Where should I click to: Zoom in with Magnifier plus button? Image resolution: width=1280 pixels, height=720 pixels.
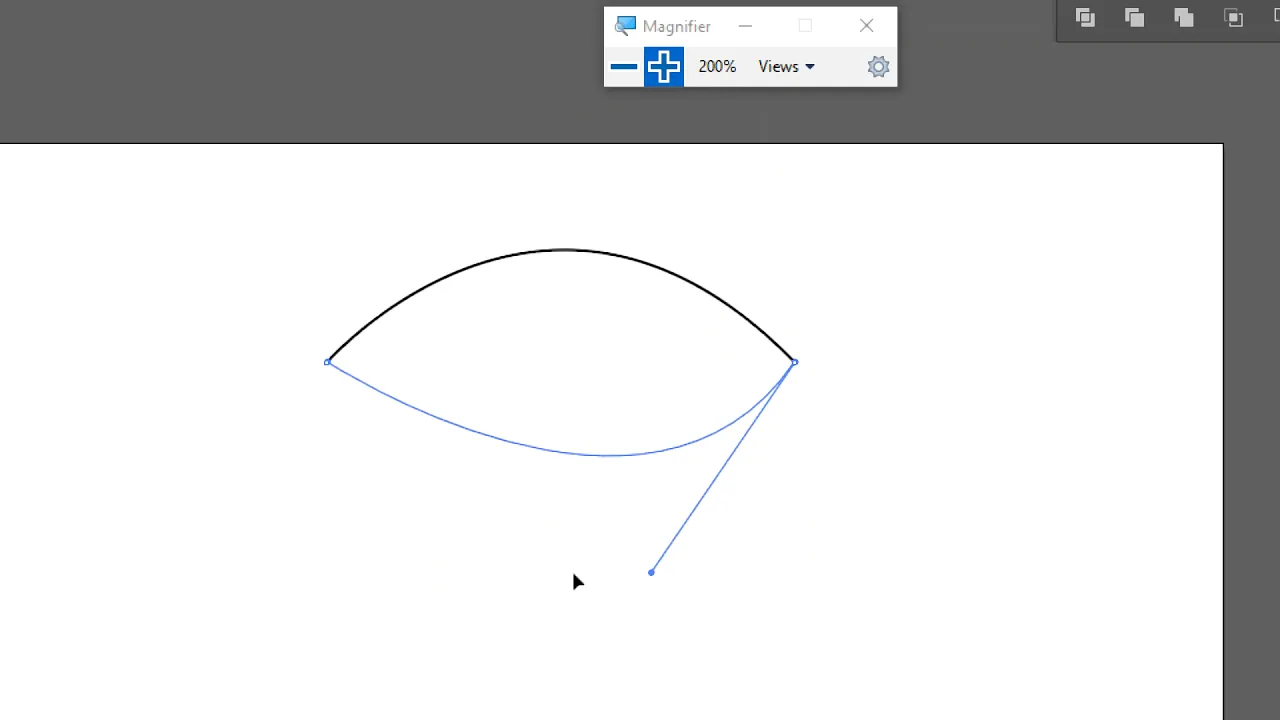point(664,67)
